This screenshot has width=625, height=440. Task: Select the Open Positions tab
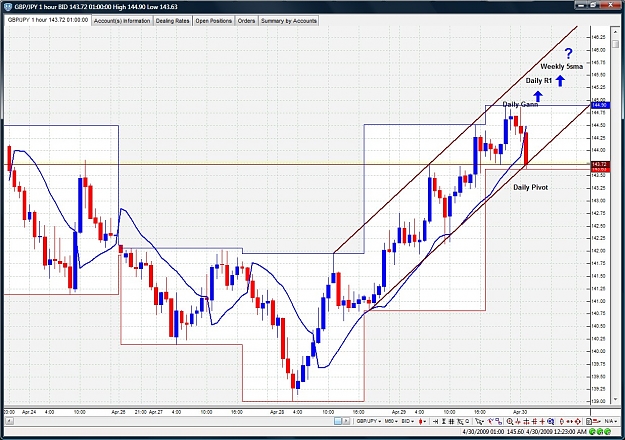coord(213,21)
